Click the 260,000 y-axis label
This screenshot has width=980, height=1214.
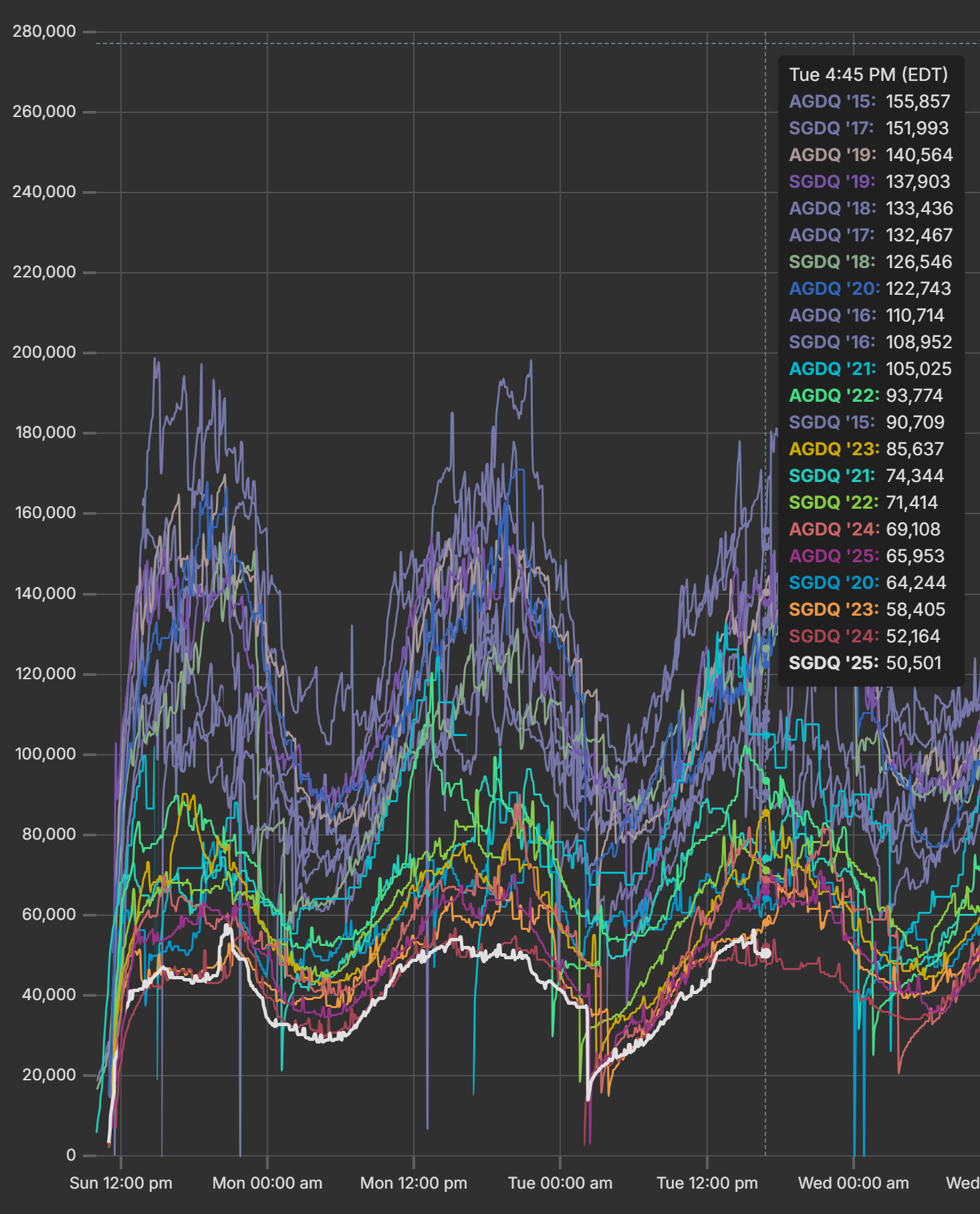click(44, 112)
